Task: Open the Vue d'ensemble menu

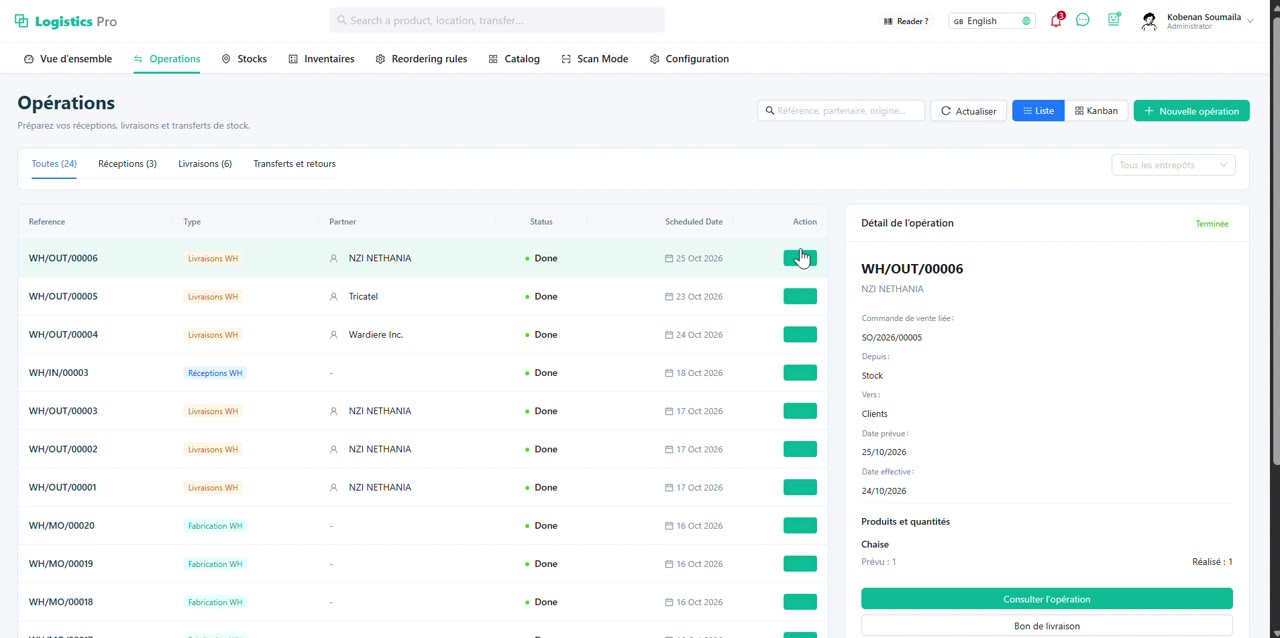Action: pos(68,59)
